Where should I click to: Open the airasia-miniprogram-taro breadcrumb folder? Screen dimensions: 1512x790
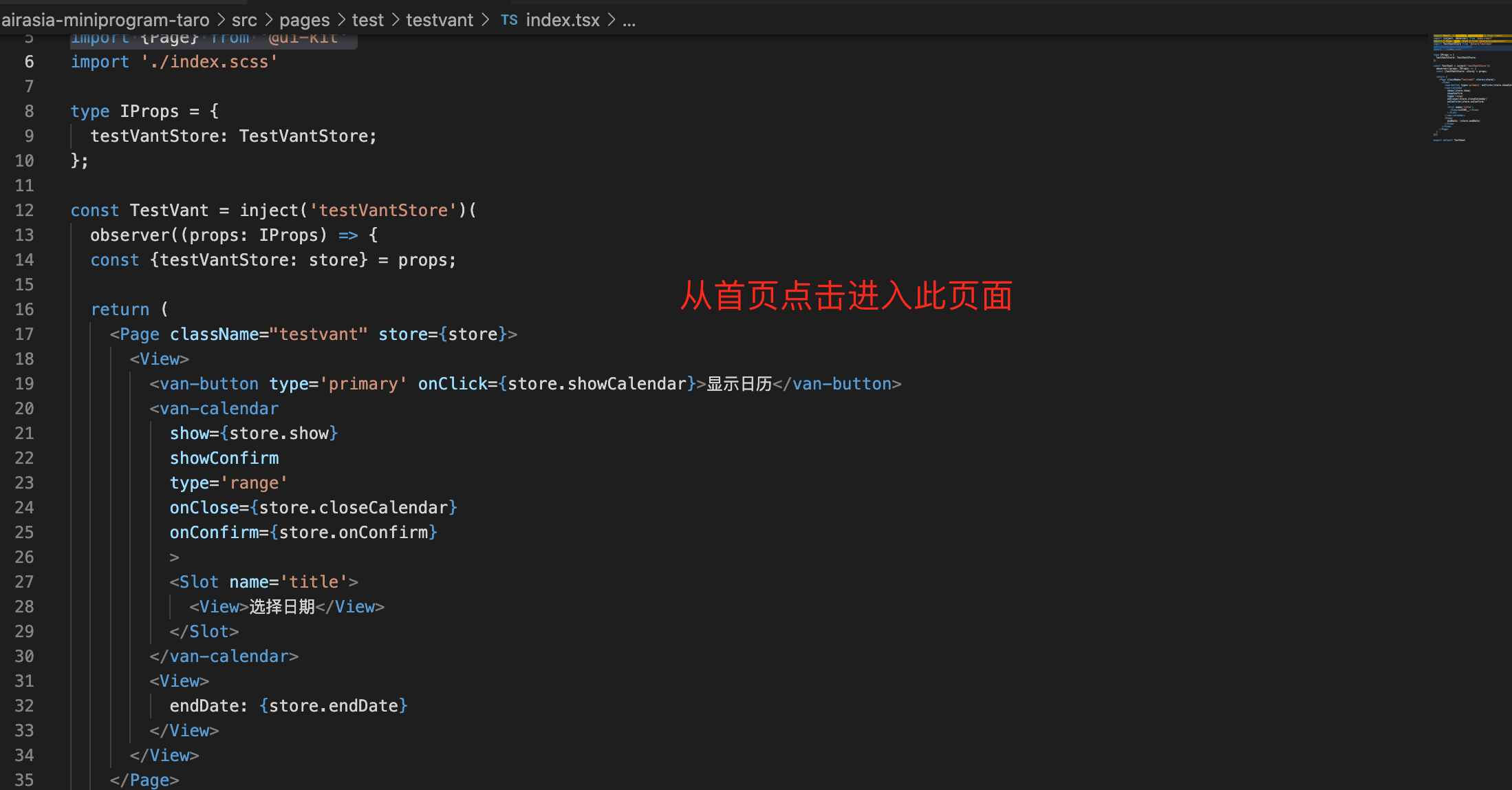[x=105, y=20]
